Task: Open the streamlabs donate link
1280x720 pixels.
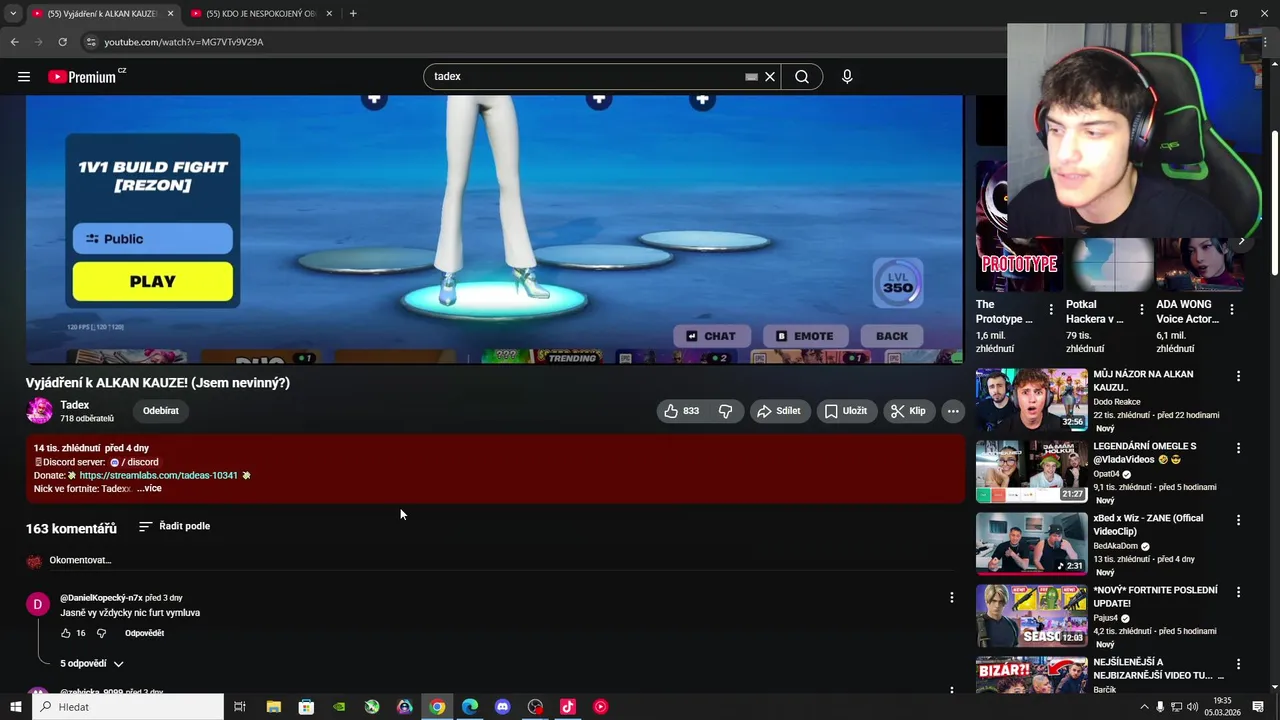Action: (x=158, y=475)
